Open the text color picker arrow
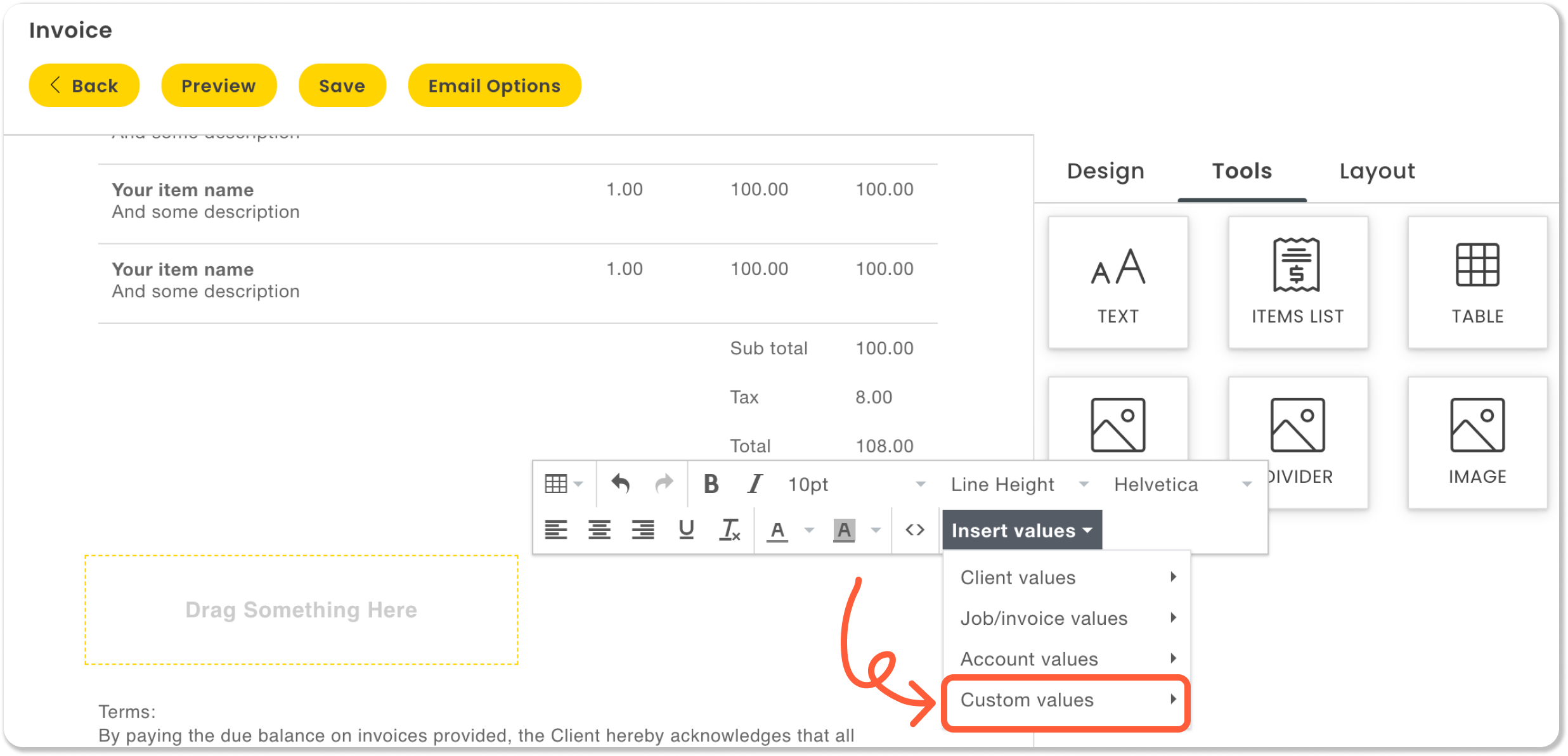 coord(809,530)
